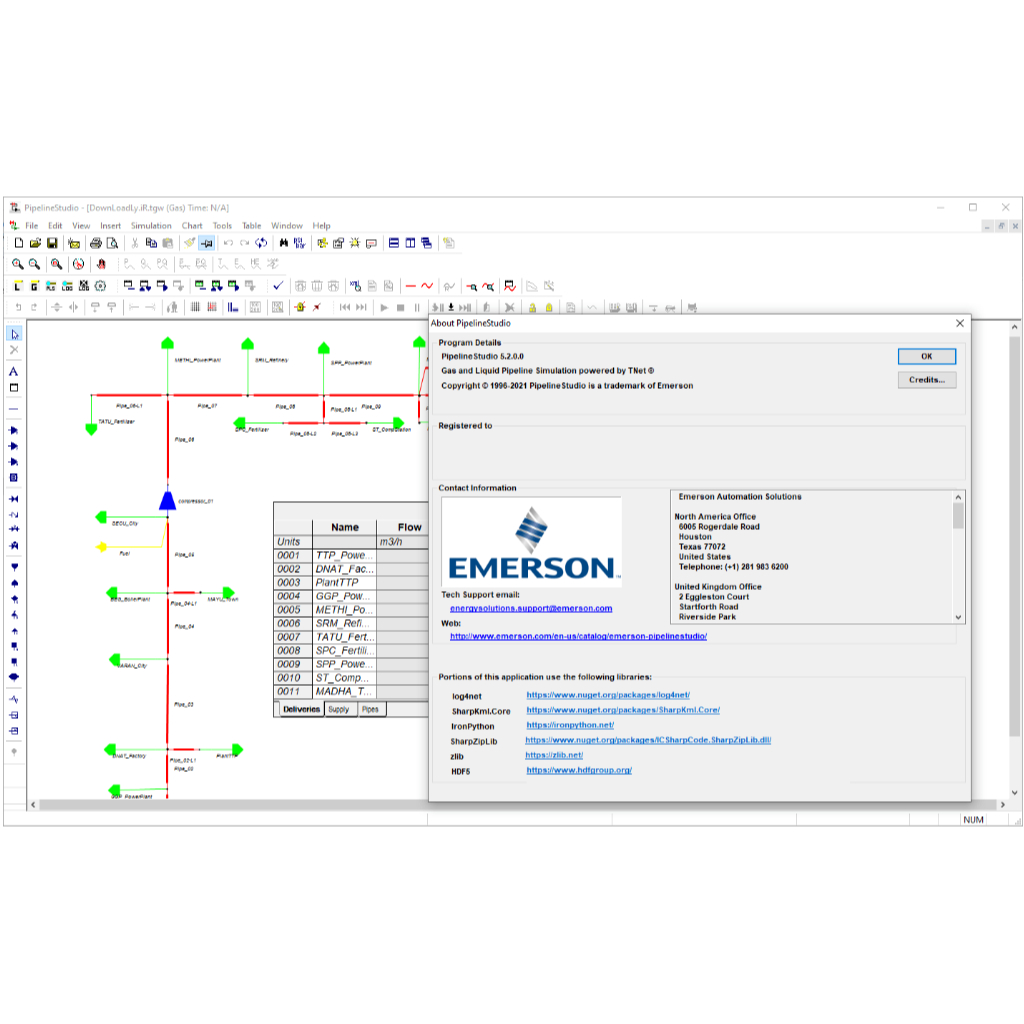Create a new file with the New icon

(19, 243)
